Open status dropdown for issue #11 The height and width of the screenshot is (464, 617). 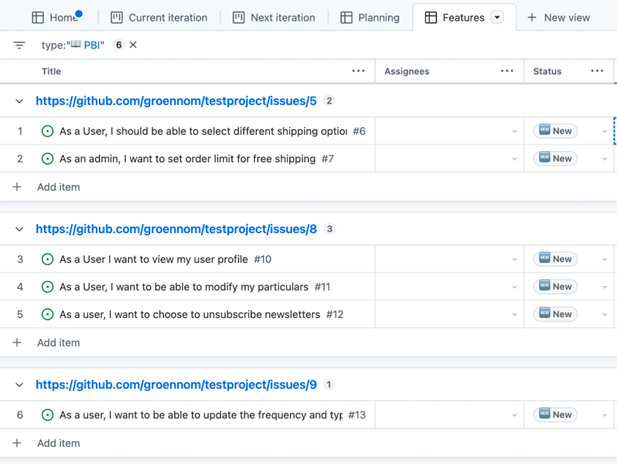coord(604,287)
